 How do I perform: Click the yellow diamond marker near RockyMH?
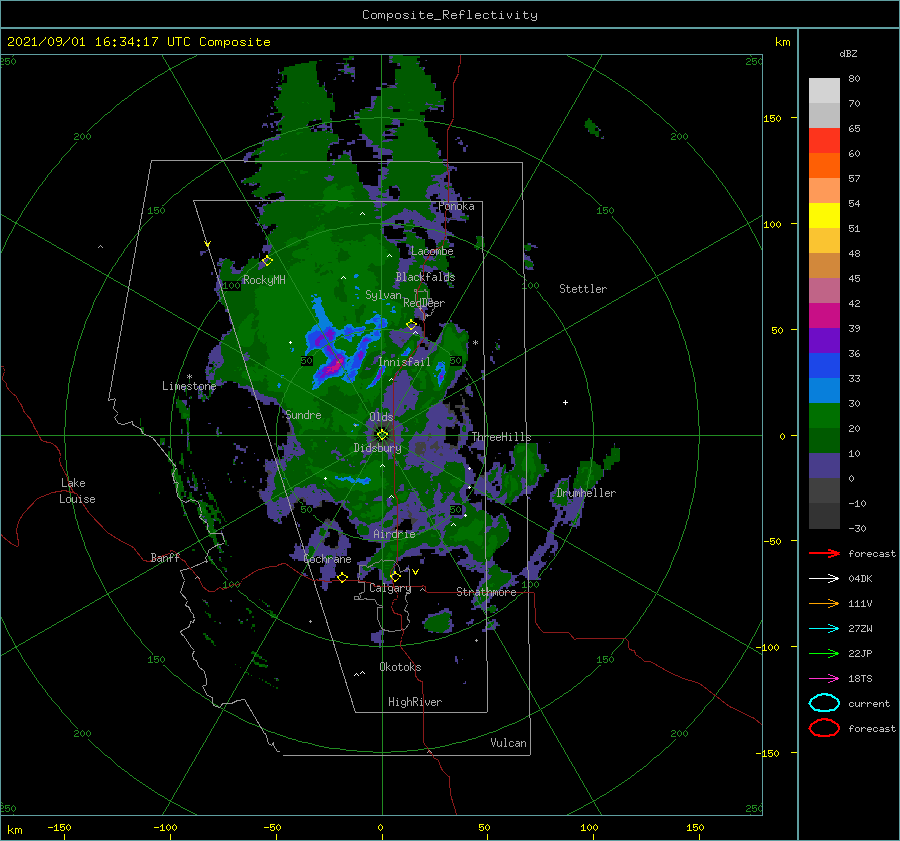pyautogui.click(x=267, y=261)
